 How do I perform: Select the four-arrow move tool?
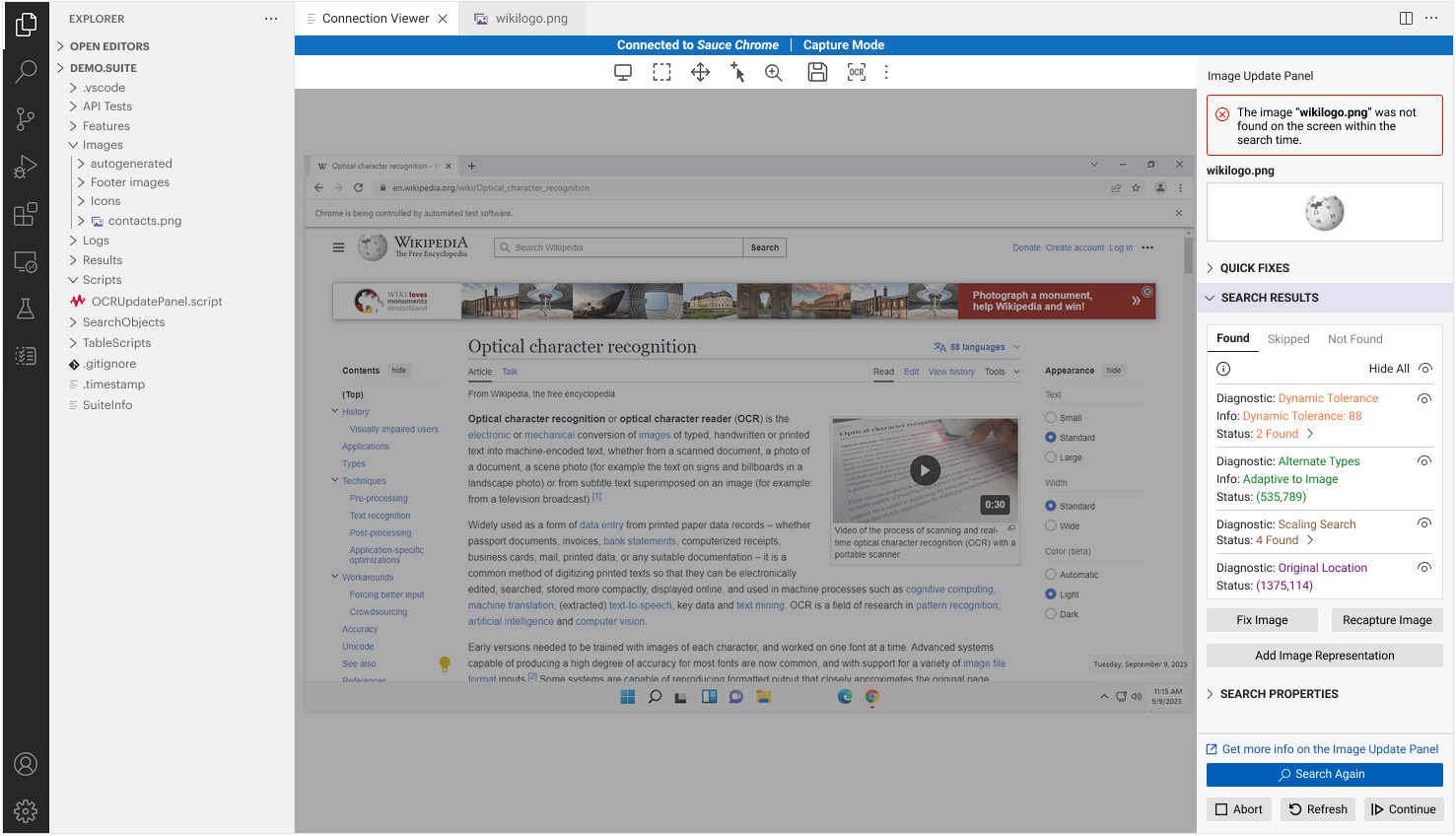click(700, 72)
